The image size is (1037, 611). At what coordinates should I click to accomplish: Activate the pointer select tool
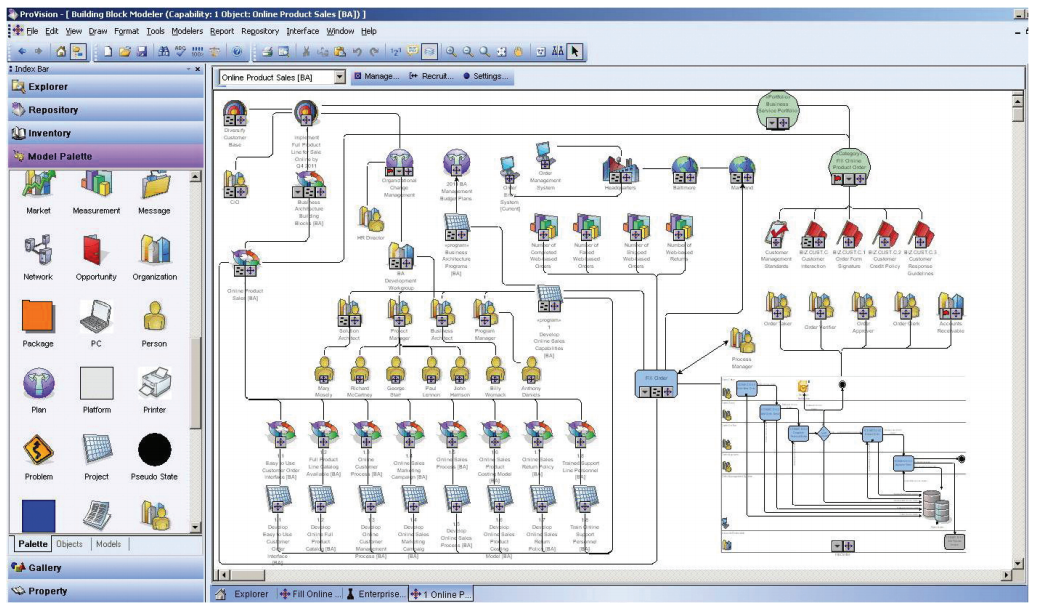(575, 51)
